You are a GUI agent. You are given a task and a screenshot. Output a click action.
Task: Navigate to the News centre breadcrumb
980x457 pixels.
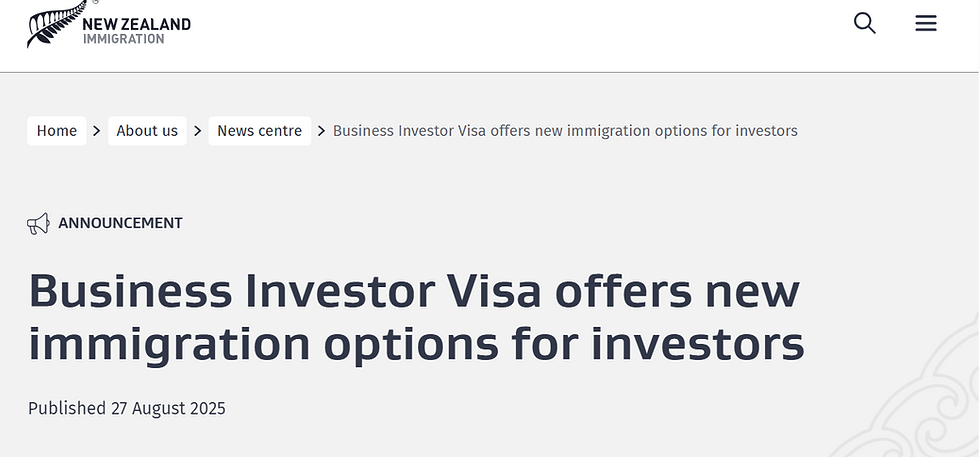259,131
